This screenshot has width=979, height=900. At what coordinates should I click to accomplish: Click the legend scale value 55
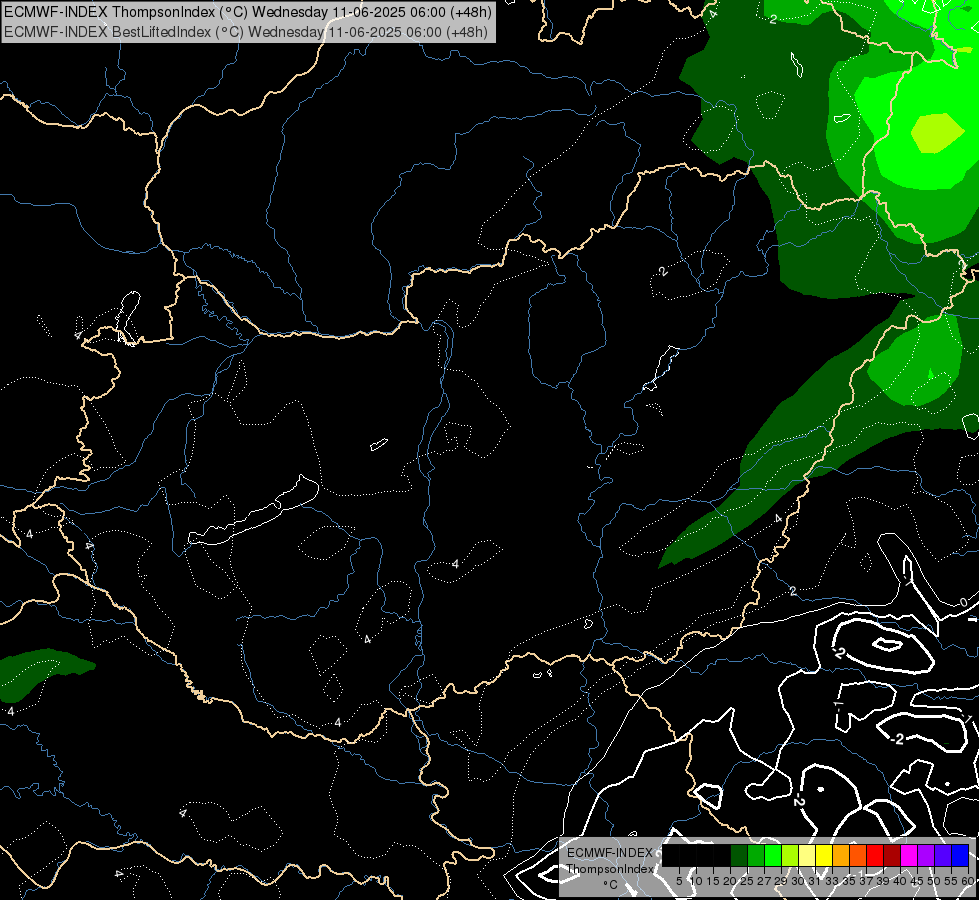(x=952, y=881)
